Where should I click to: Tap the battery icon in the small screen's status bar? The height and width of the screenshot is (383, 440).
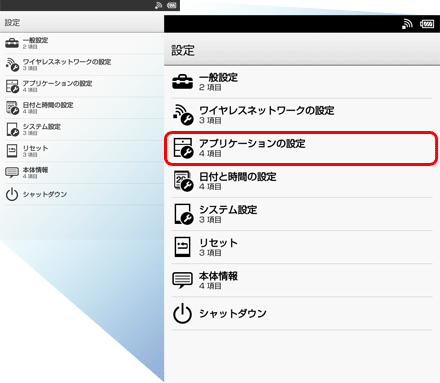coord(171,5)
